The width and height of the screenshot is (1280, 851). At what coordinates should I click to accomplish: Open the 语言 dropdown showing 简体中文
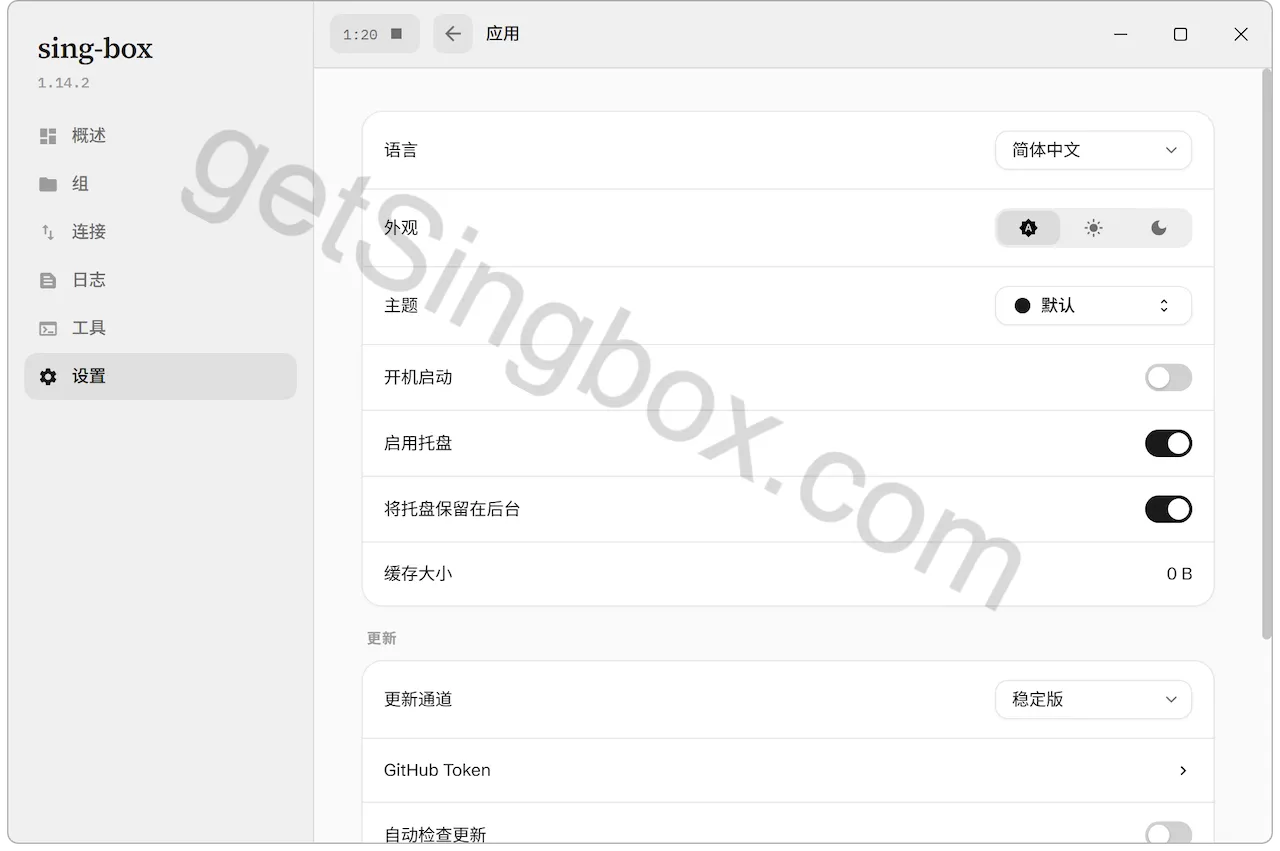coord(1093,150)
